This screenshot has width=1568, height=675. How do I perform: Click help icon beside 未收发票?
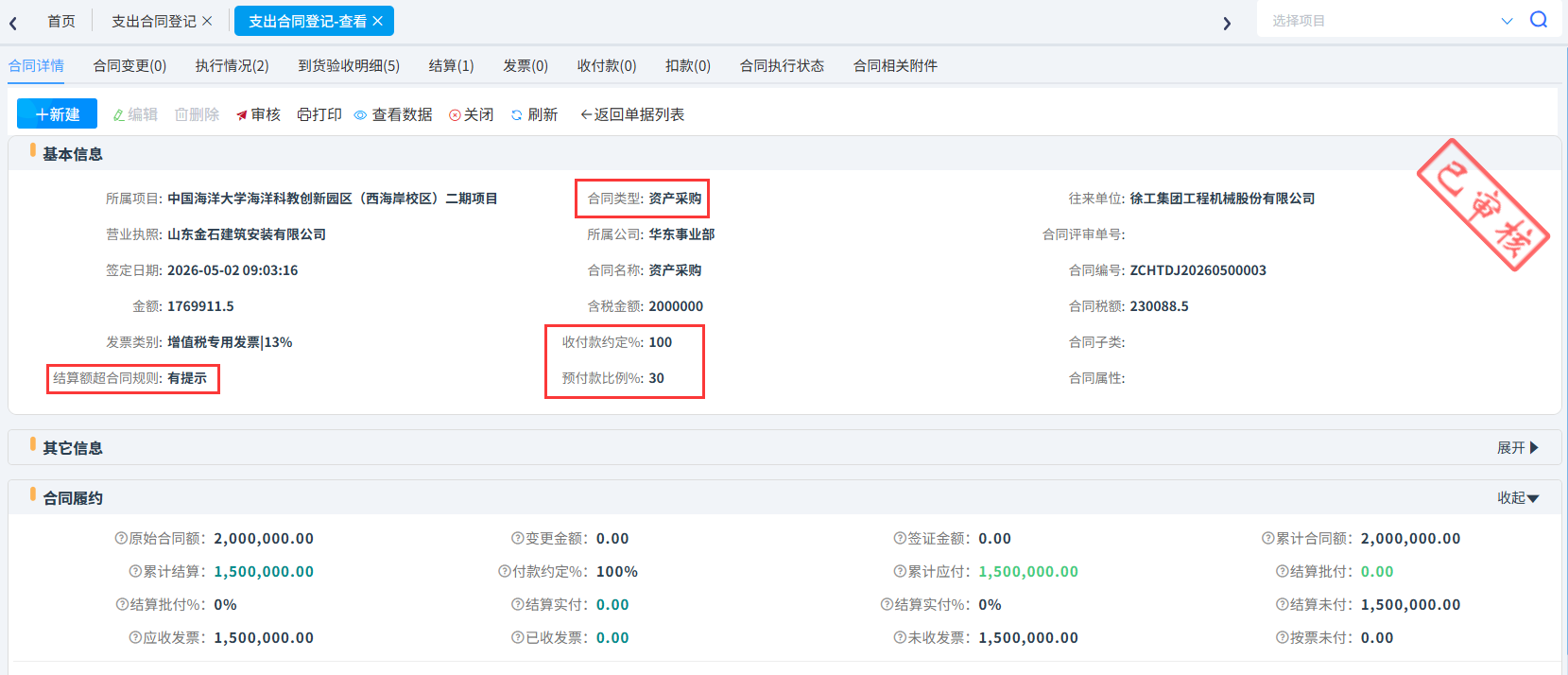(x=900, y=637)
